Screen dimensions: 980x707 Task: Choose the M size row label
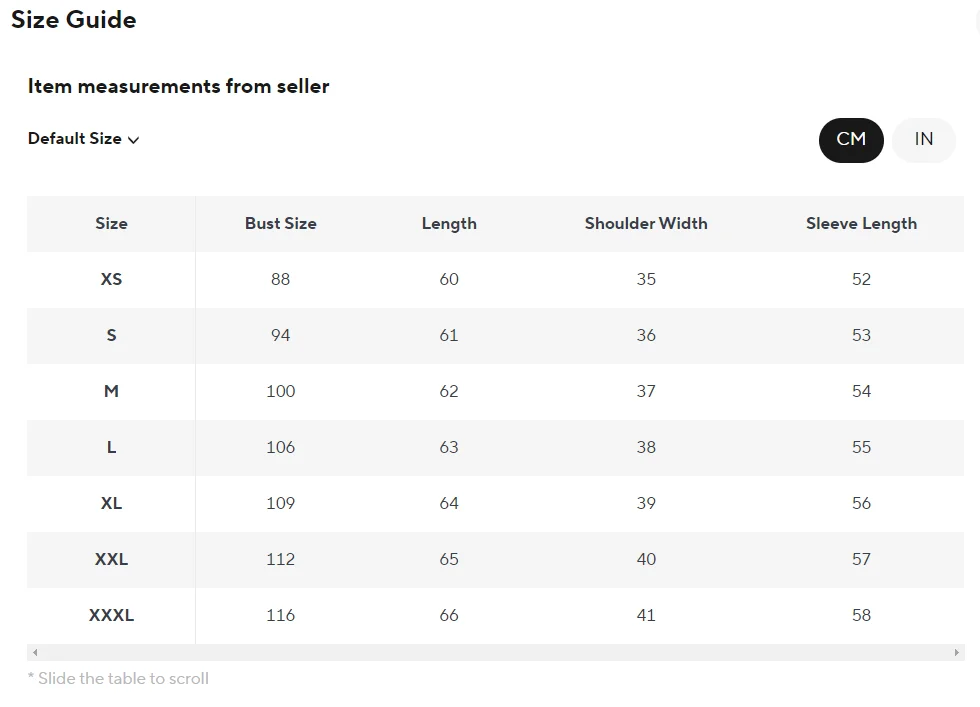tap(111, 392)
